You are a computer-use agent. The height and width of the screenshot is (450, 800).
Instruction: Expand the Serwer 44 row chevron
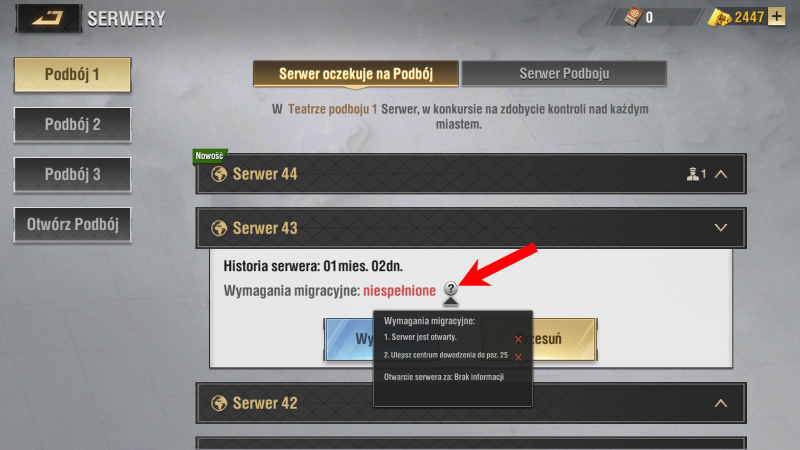[x=721, y=174]
